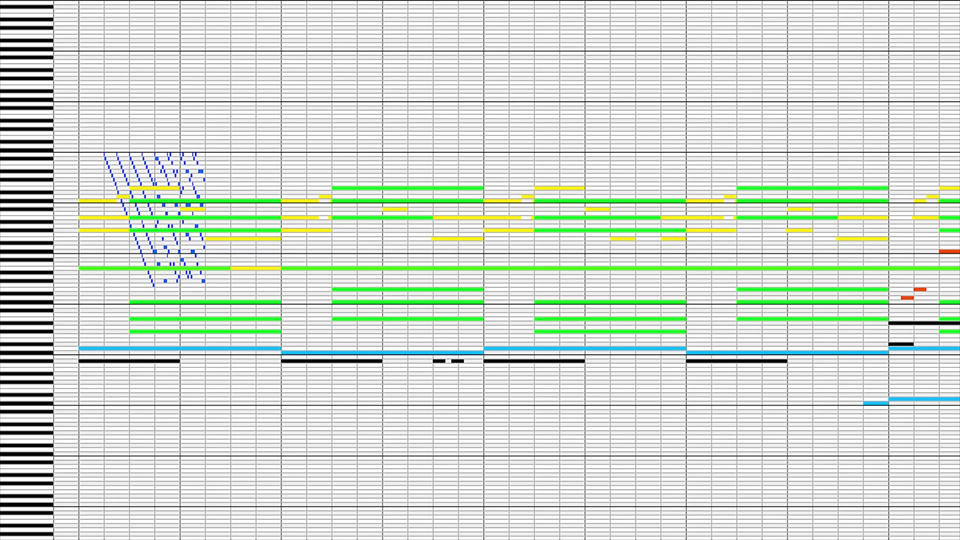Viewport: 960px width, 540px height.
Task: Select the yellow topmost note in the middle of roll
Action: (x=559, y=188)
